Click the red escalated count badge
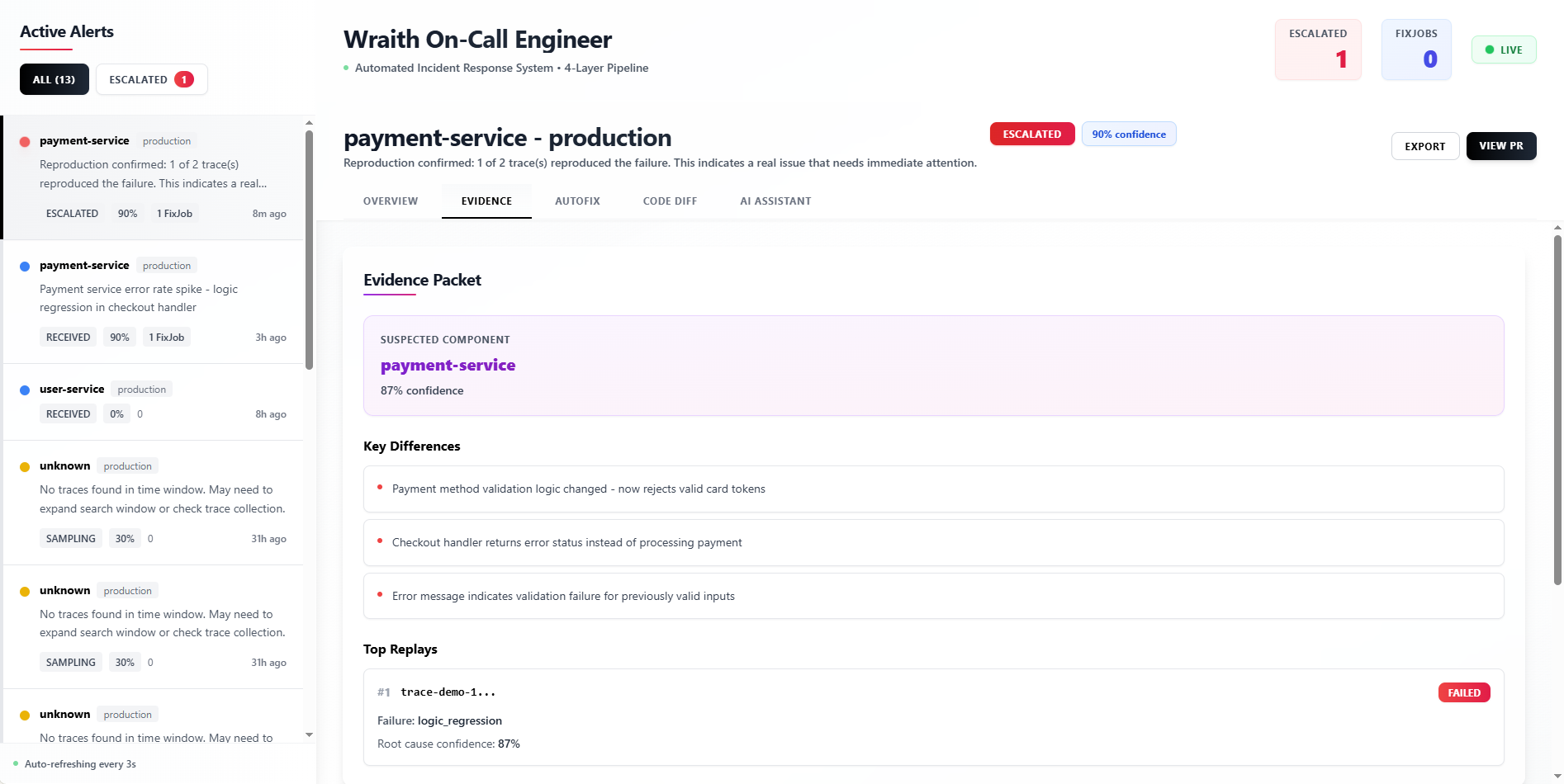This screenshot has width=1564, height=784. click(184, 80)
